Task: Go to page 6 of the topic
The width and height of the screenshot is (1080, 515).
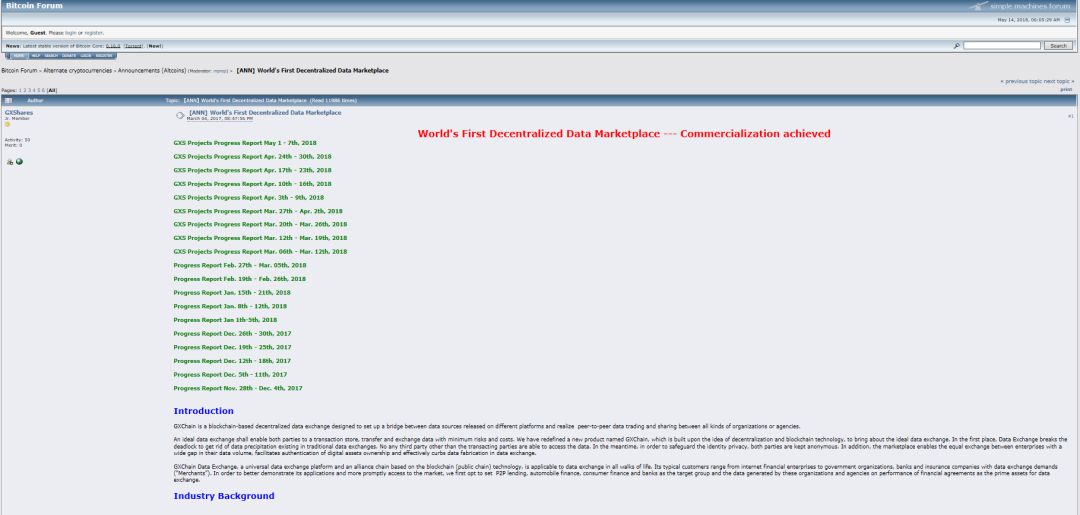Action: [x=43, y=90]
